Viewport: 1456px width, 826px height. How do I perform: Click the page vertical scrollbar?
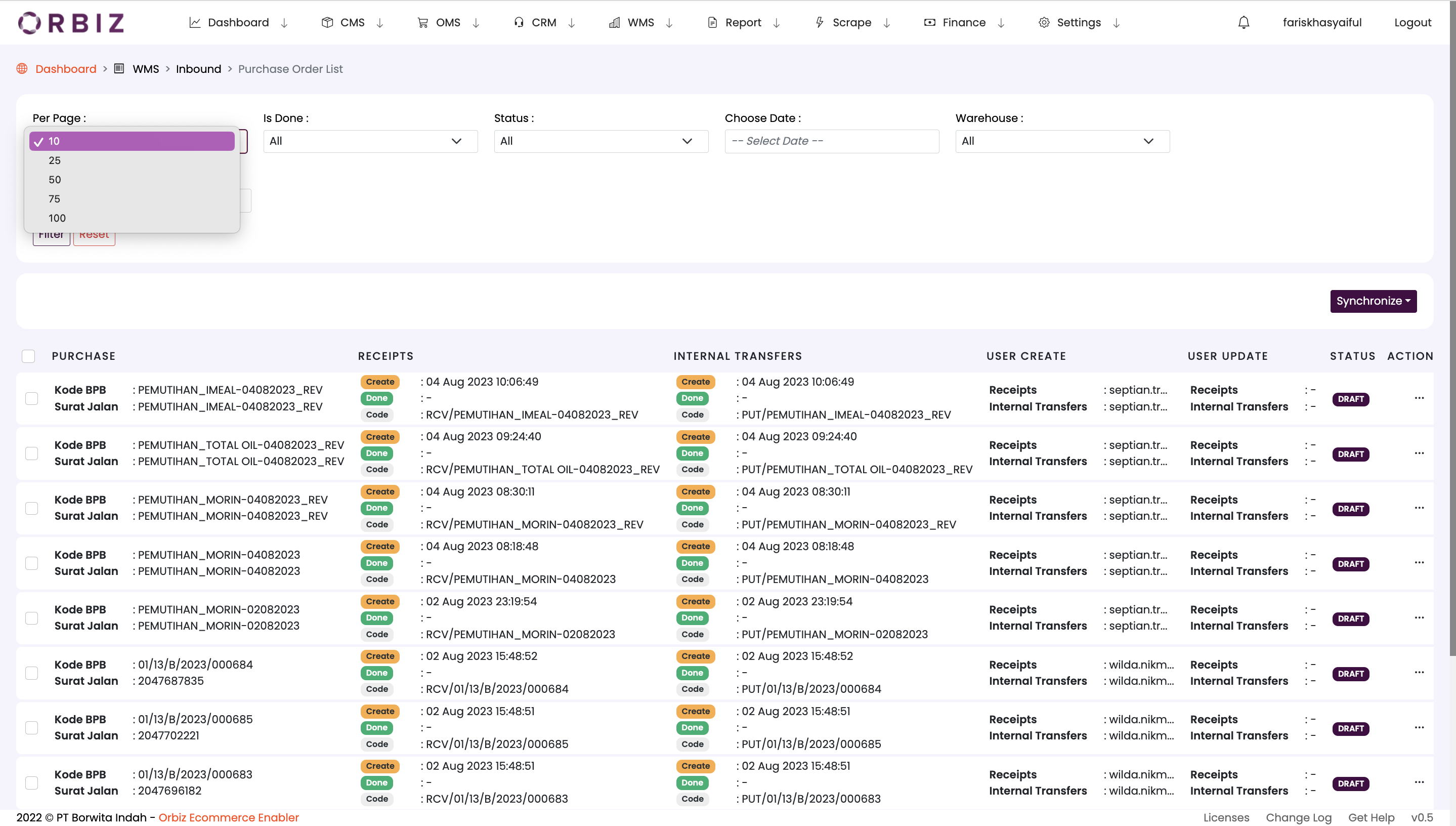(x=1452, y=329)
